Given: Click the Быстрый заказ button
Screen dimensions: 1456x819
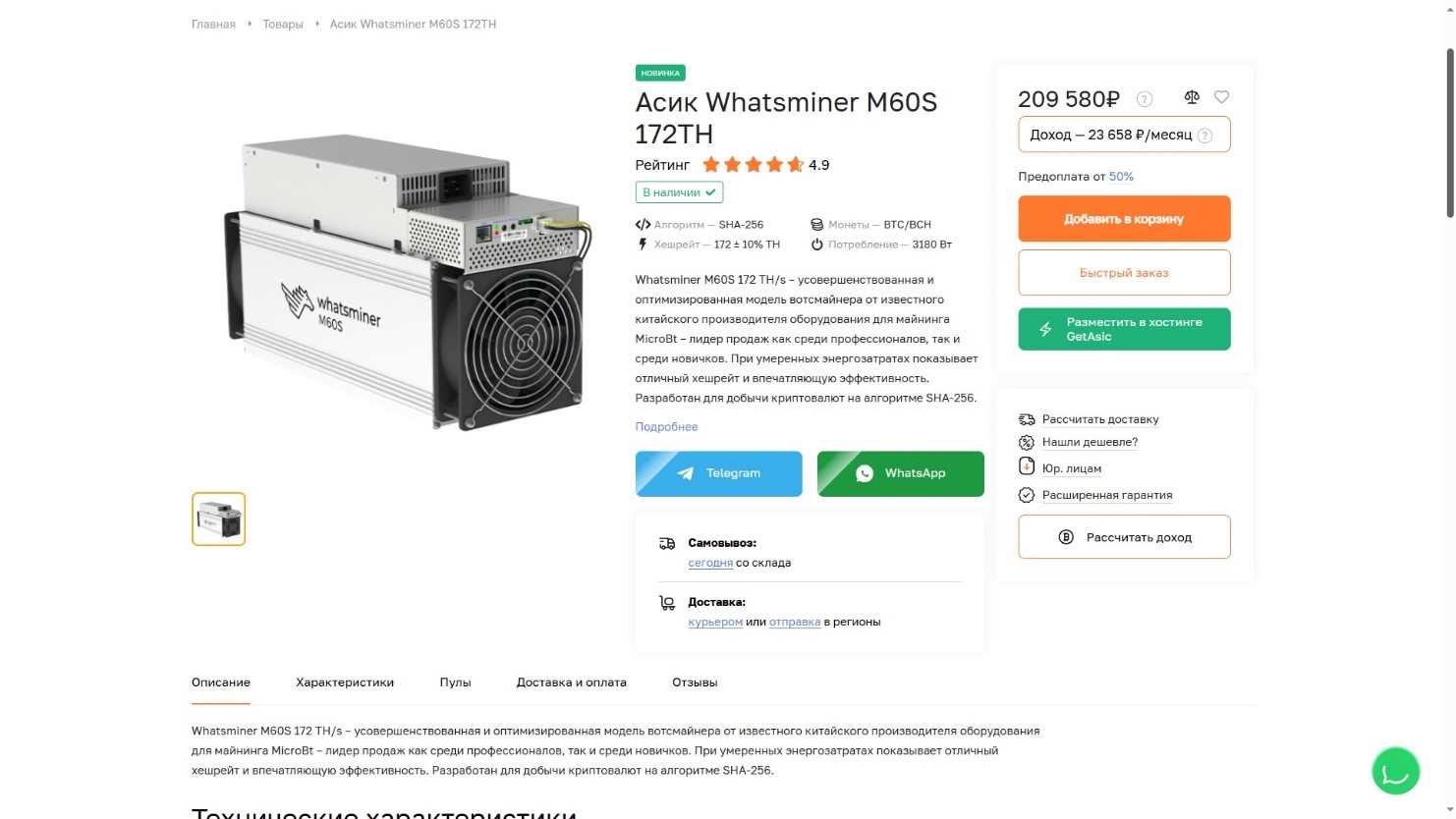Looking at the screenshot, I should (x=1124, y=273).
